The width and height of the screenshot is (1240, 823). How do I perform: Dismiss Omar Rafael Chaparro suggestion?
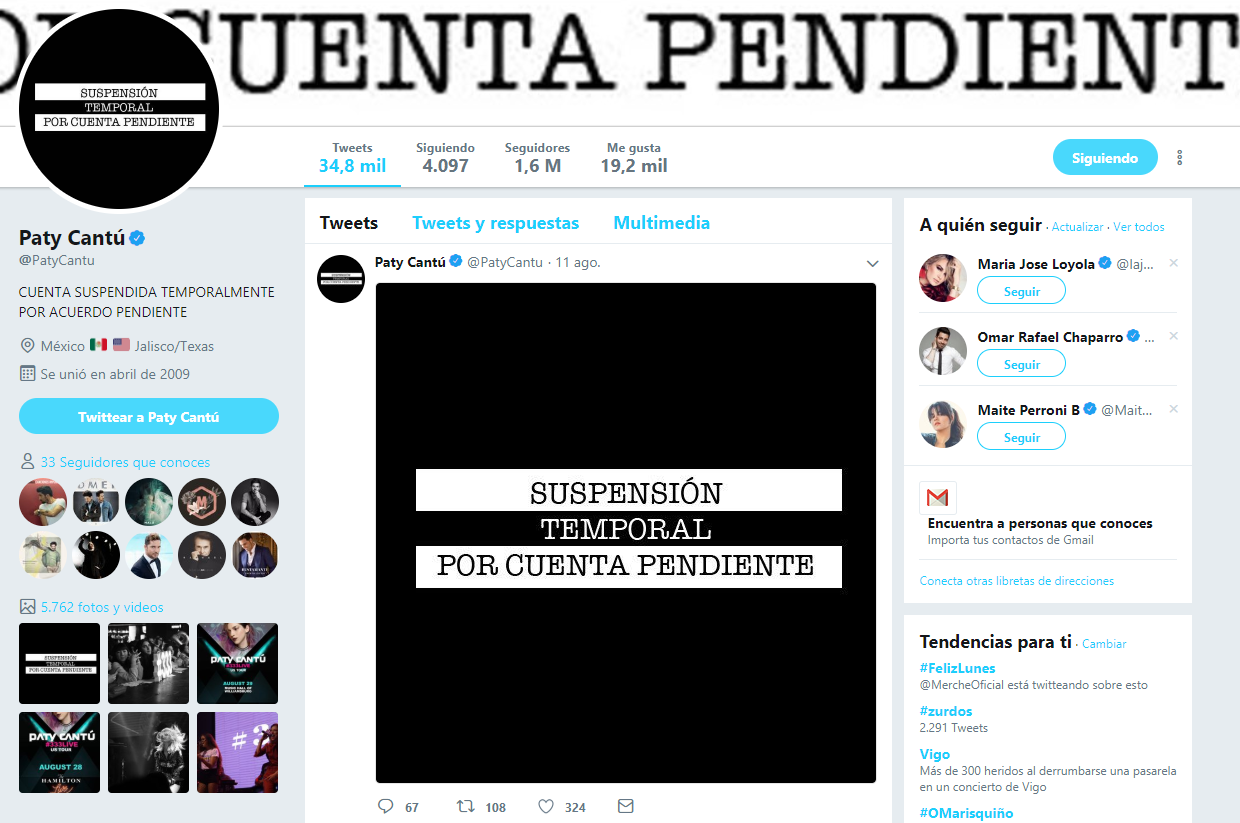click(1174, 336)
